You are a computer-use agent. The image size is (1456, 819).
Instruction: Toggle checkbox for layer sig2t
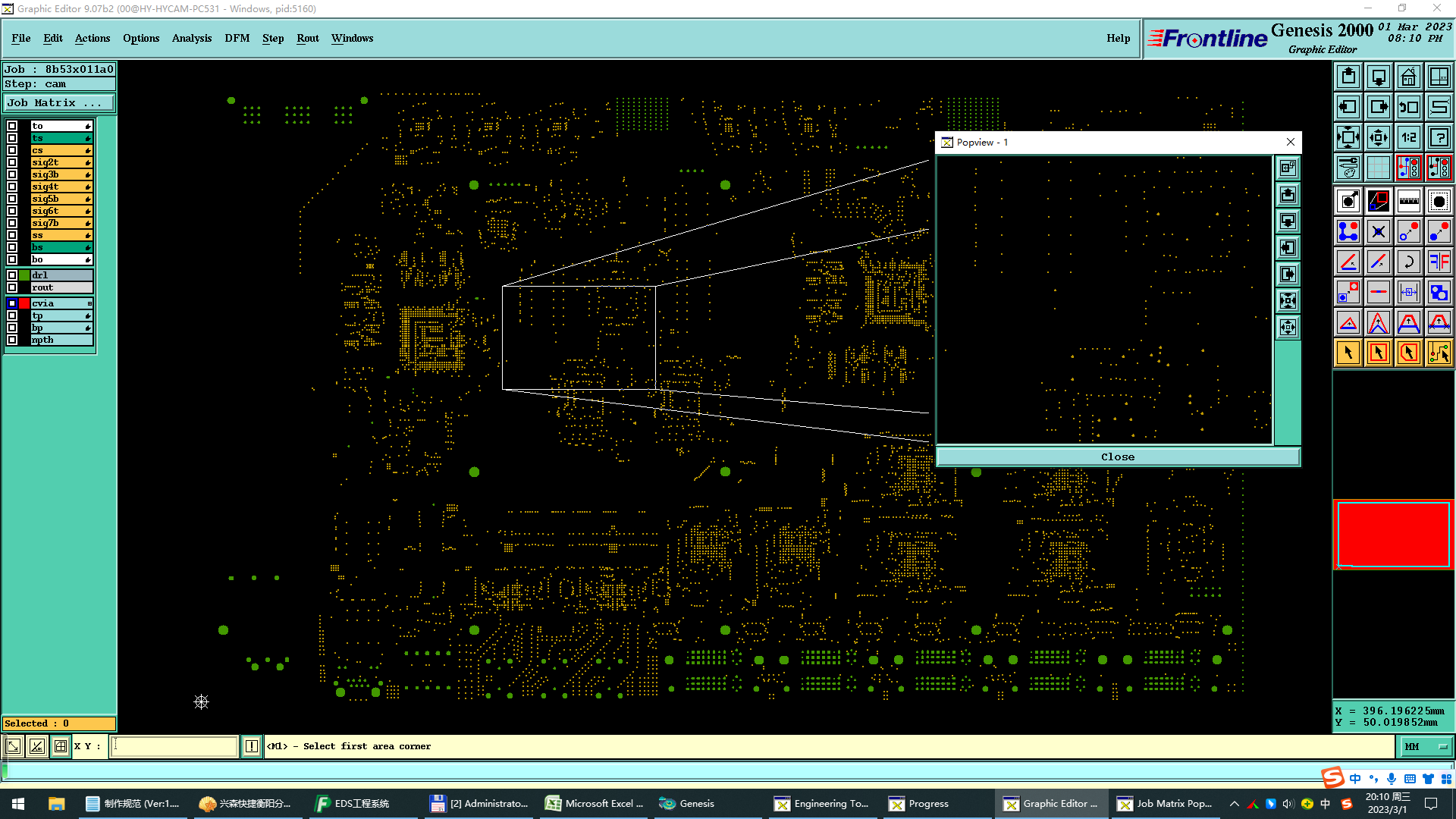(12, 162)
